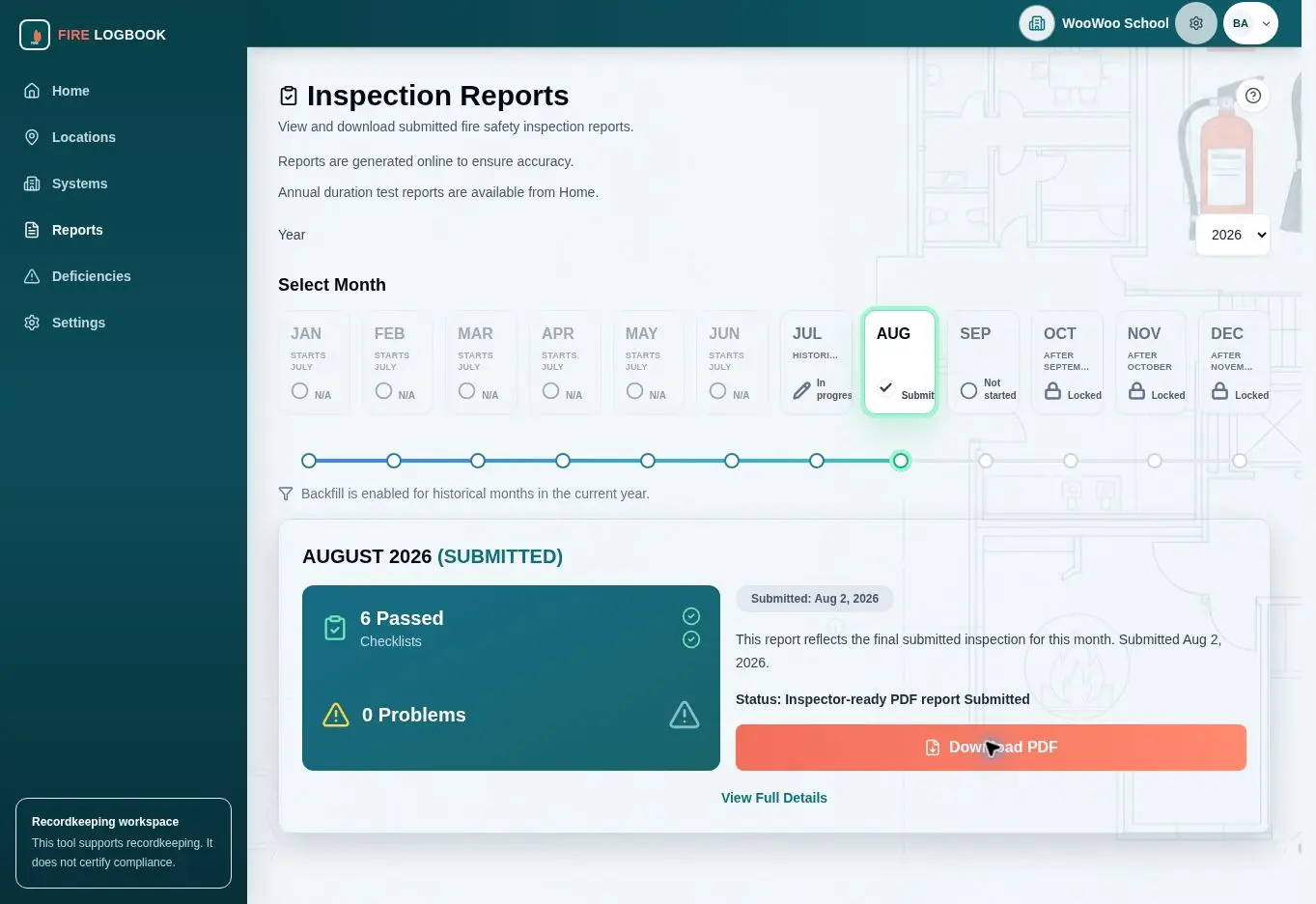
Task: Click the Locations pin icon in sidebar
Action: coord(32,137)
